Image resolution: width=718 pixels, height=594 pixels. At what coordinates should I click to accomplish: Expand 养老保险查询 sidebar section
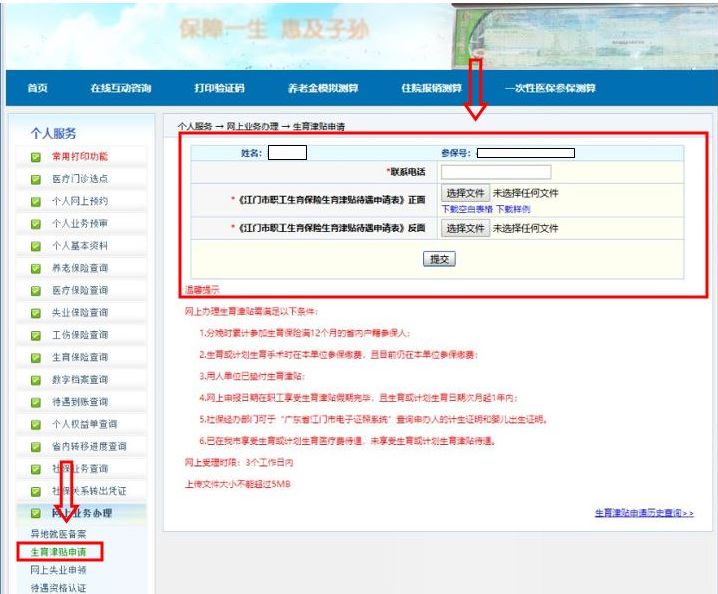[82, 268]
